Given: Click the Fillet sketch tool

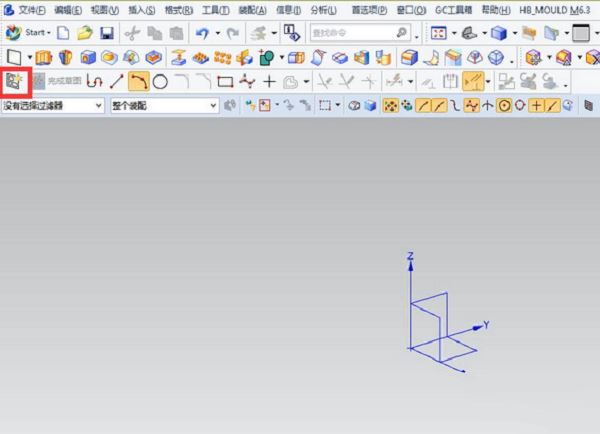Looking at the screenshot, I should [x=182, y=81].
